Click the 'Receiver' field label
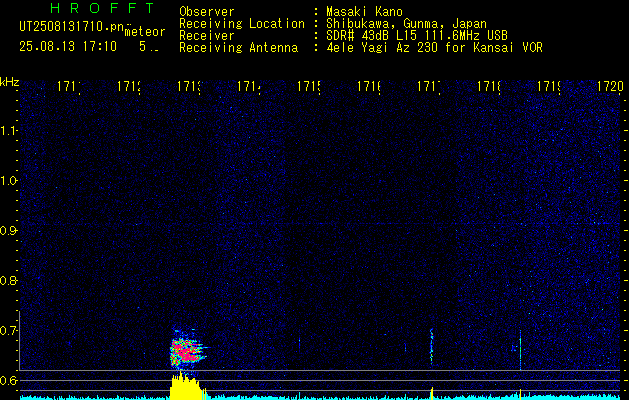629x400 pixels. pos(207,36)
